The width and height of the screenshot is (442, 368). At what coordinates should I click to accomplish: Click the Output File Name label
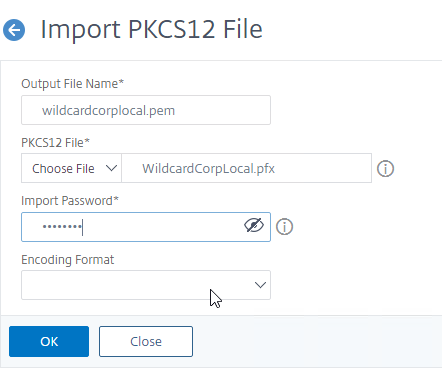point(72,84)
